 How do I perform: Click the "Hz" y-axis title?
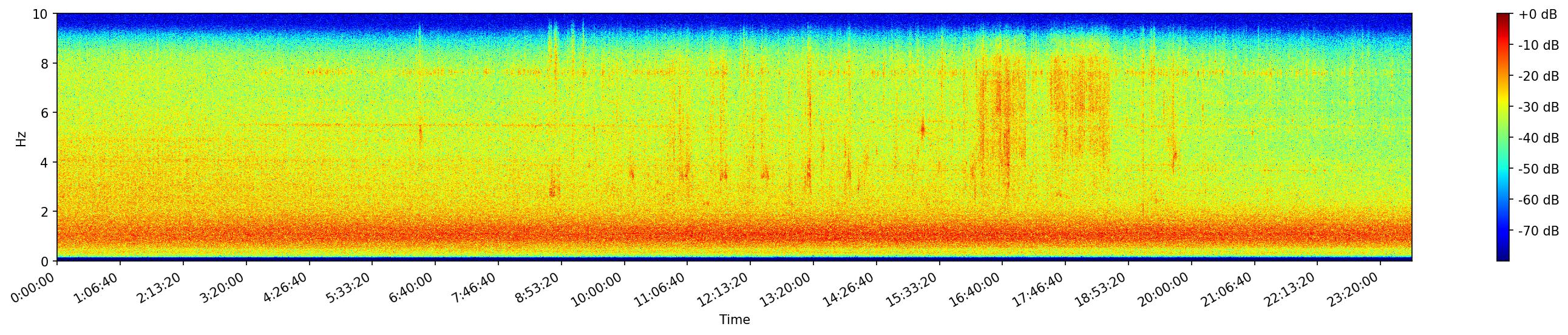pos(21,138)
